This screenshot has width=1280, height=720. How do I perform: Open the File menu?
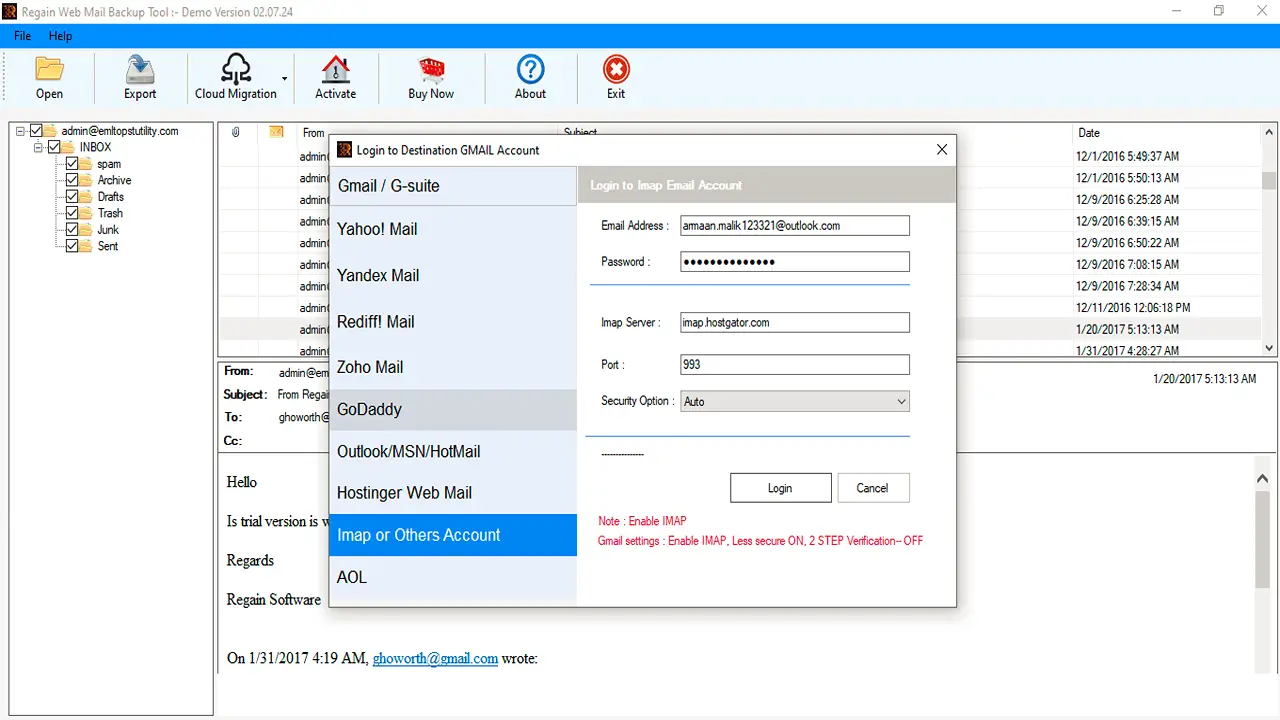click(22, 36)
